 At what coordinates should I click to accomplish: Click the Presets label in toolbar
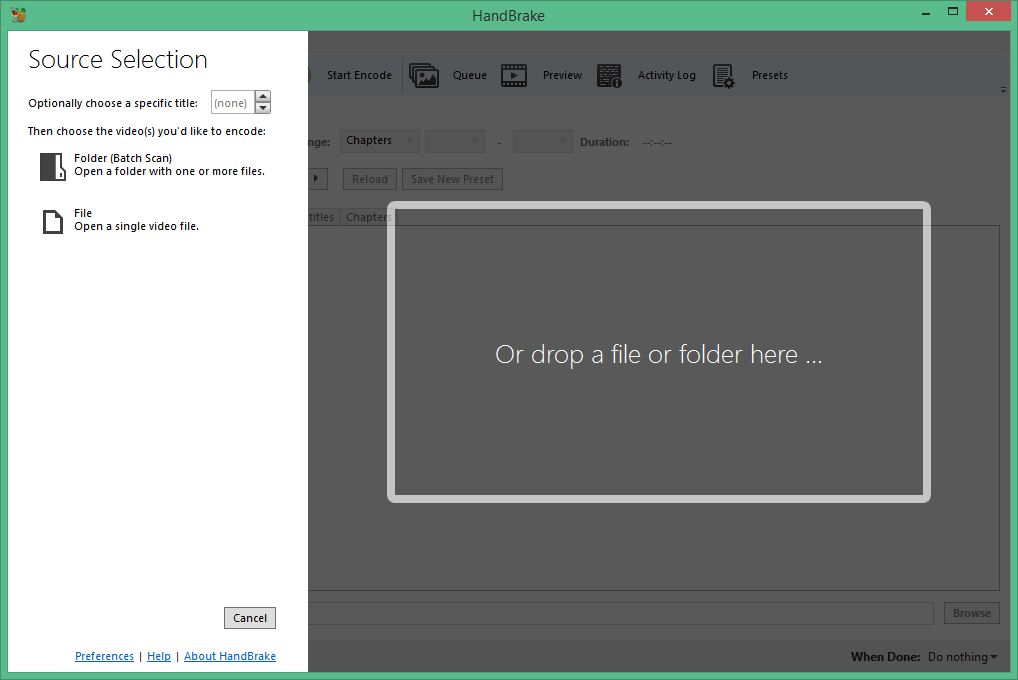(x=769, y=75)
